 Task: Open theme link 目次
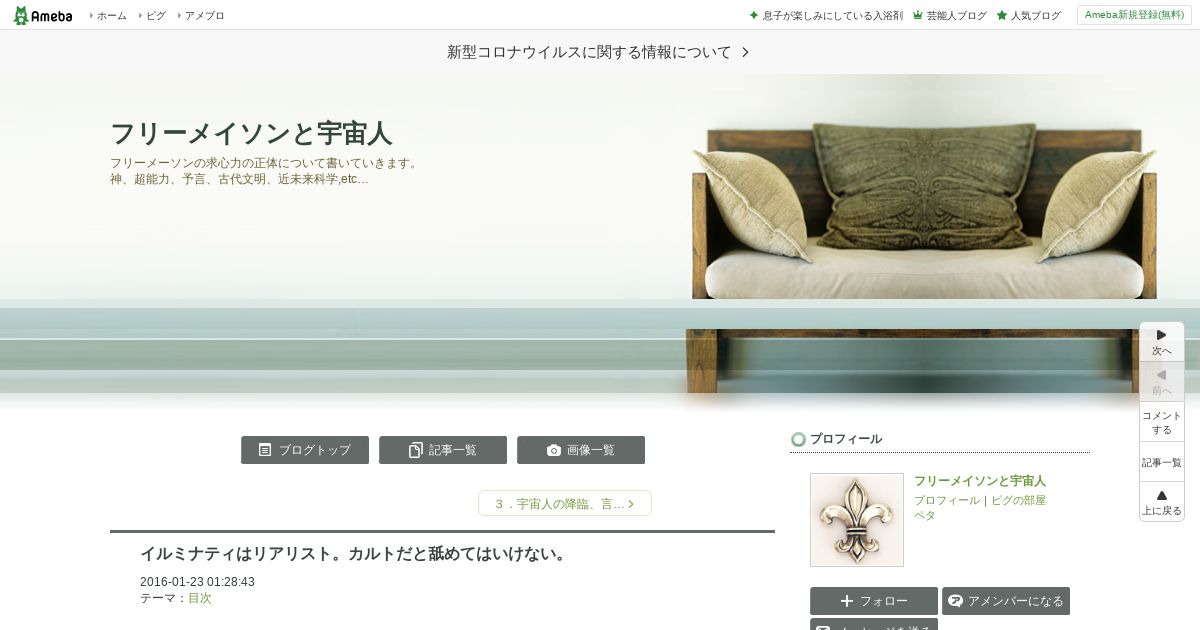200,598
